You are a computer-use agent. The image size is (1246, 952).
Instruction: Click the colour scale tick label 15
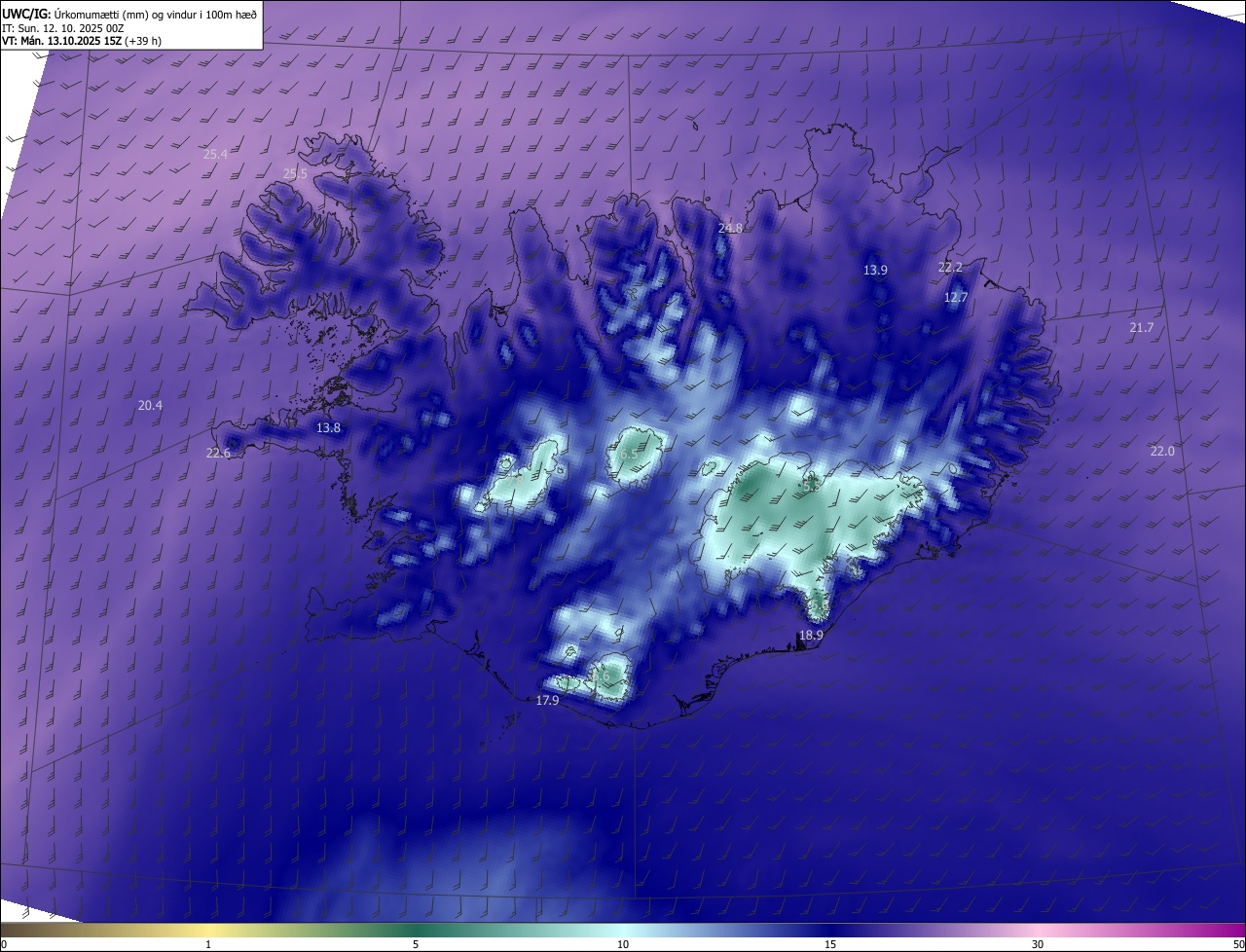830,944
